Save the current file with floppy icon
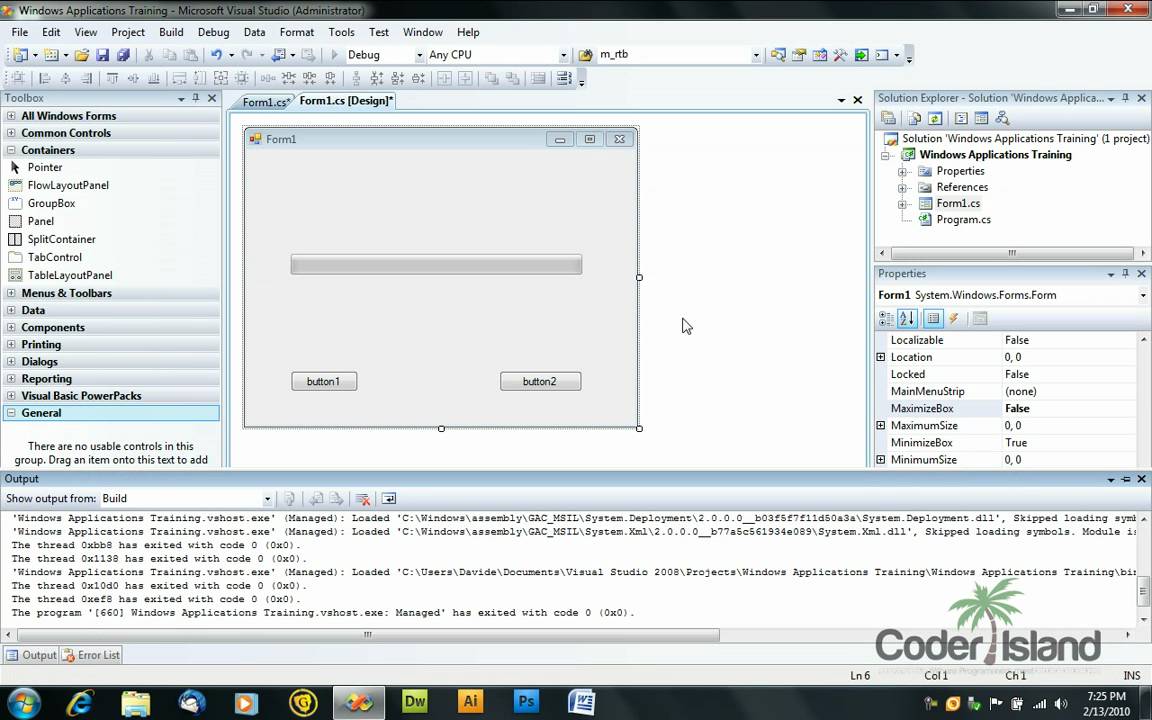Viewport: 1152px width, 720px height. pyautogui.click(x=102, y=55)
